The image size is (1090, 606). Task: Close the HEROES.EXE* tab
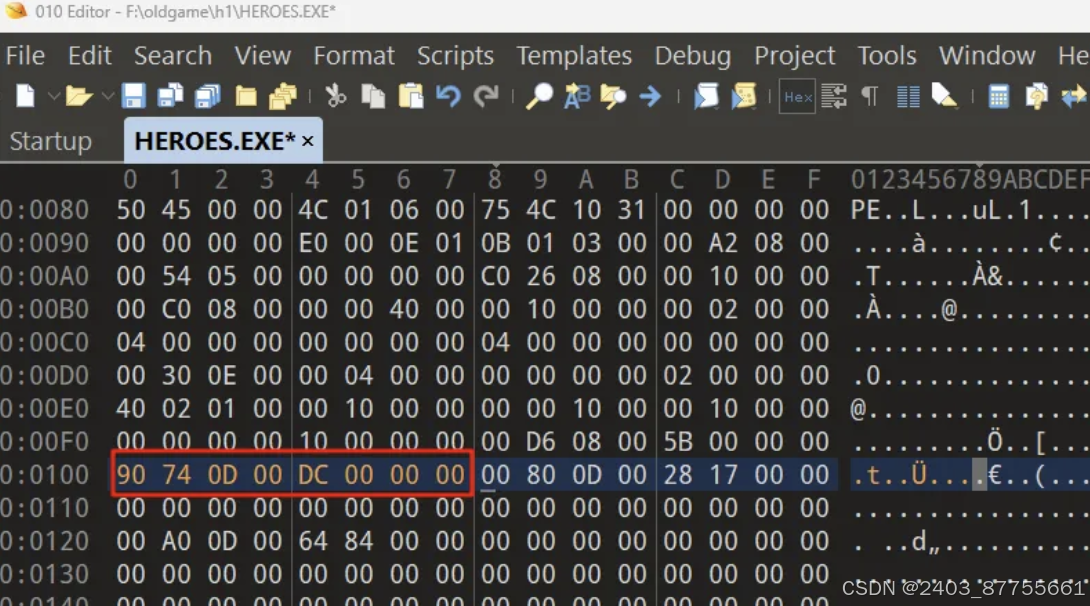pyautogui.click(x=307, y=141)
